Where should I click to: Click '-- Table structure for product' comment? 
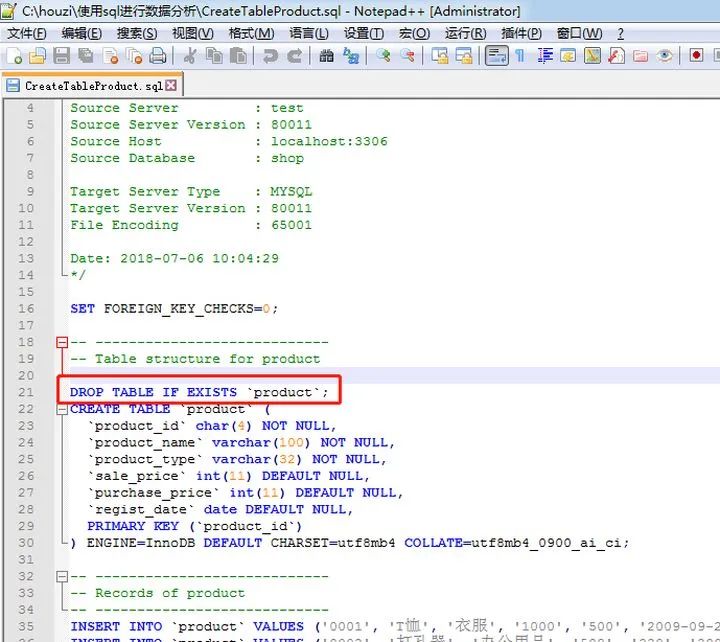click(195, 359)
